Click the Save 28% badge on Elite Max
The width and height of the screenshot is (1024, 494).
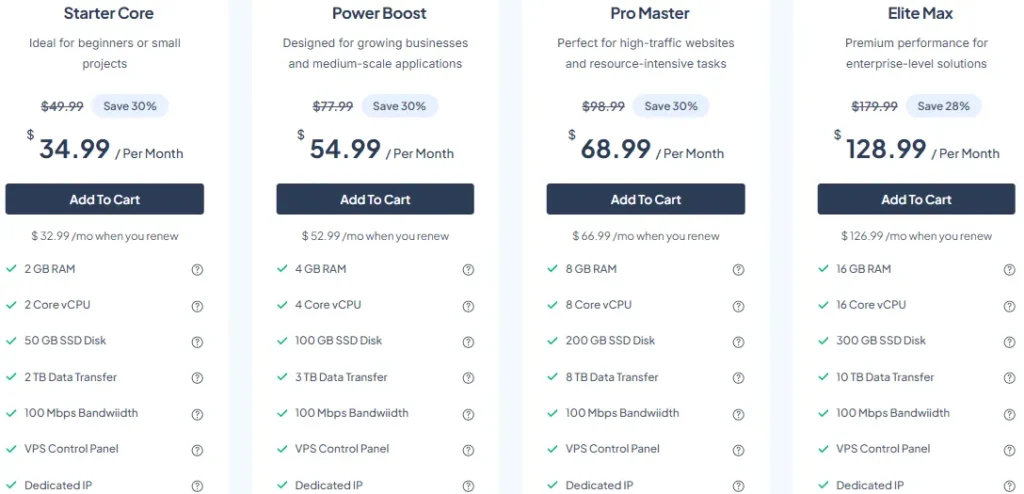tap(943, 106)
